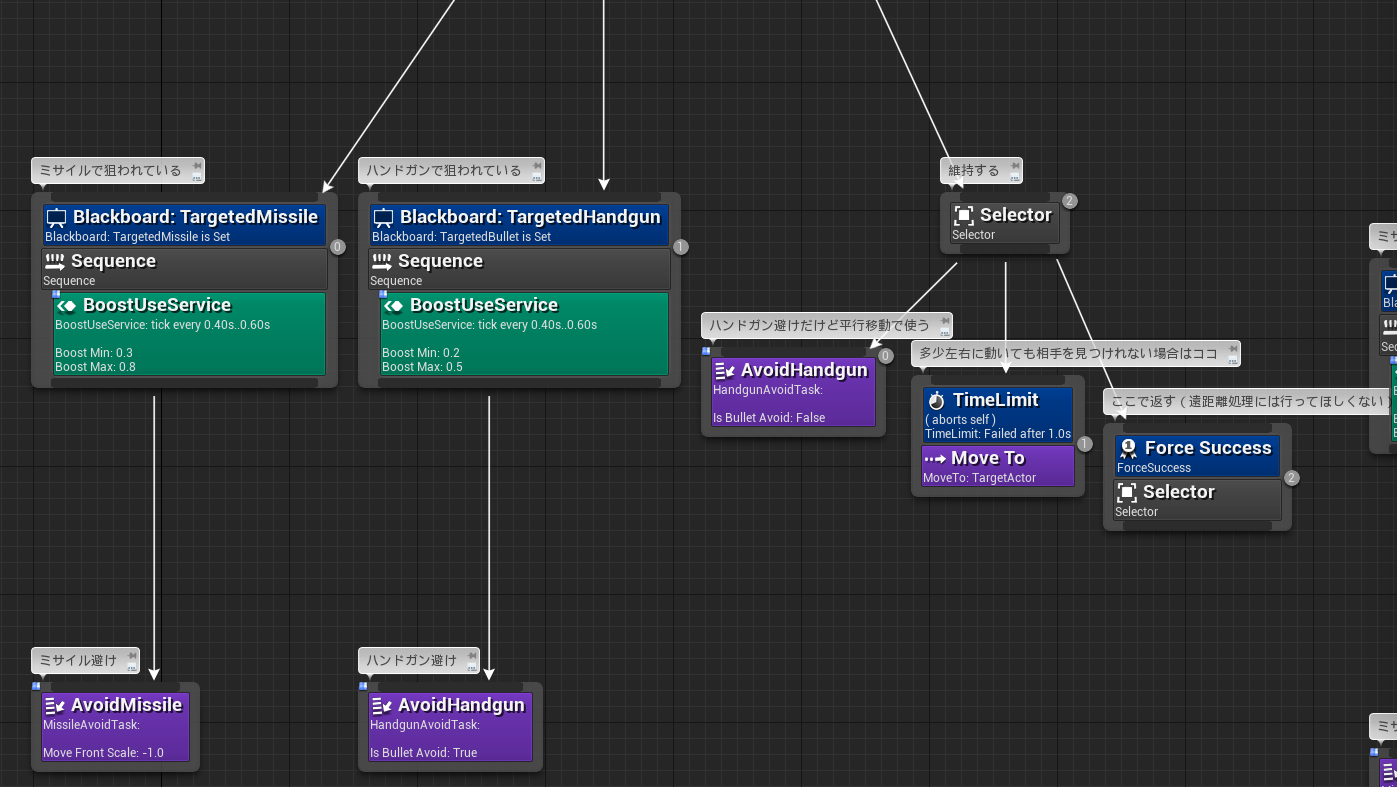Click the service icon on BoostUseService with Boost Min 0.3
Image resolution: width=1397 pixels, height=787 pixels.
[x=67, y=305]
